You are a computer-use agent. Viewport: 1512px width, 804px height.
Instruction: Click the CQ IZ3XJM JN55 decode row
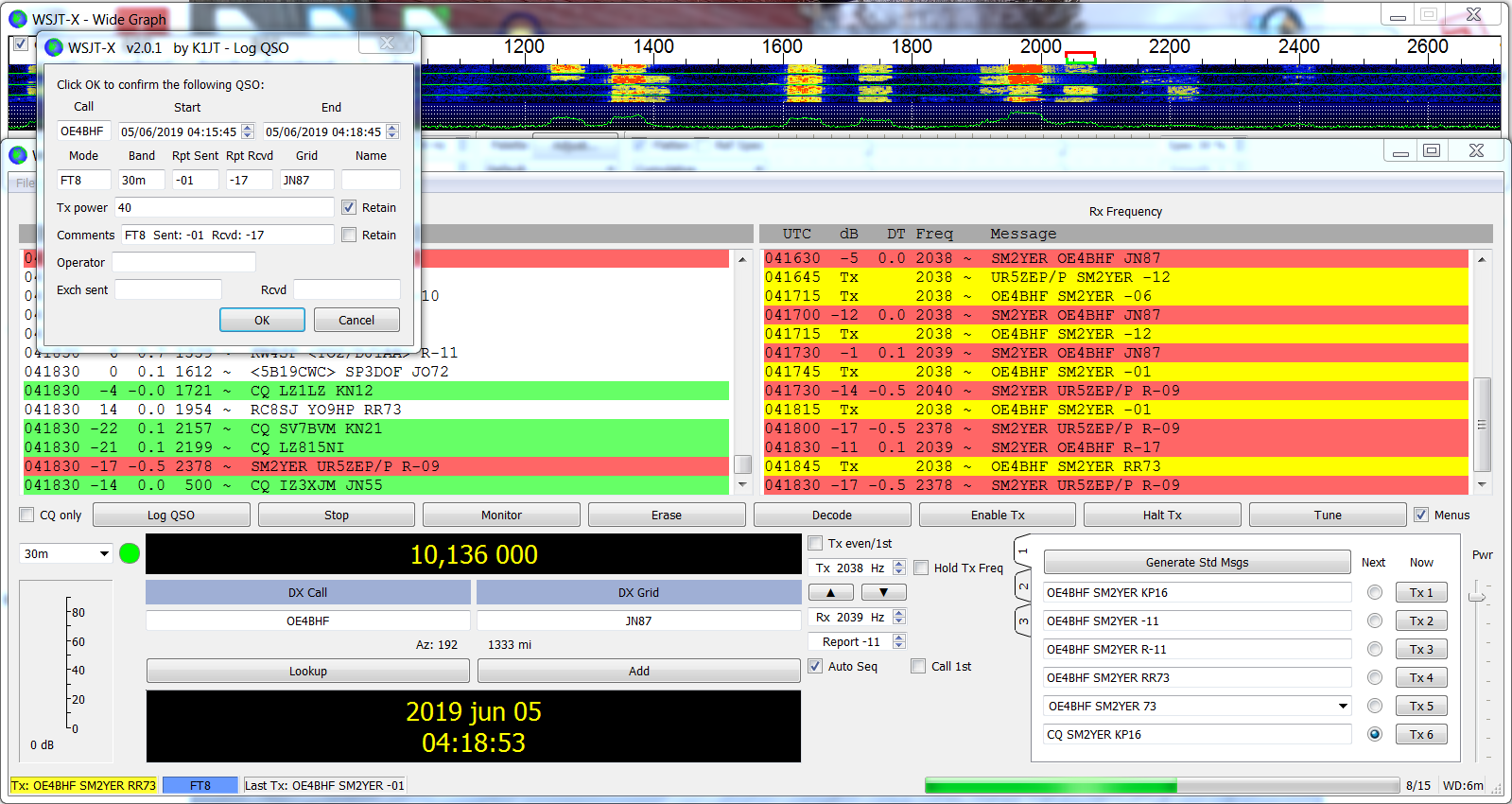point(376,485)
